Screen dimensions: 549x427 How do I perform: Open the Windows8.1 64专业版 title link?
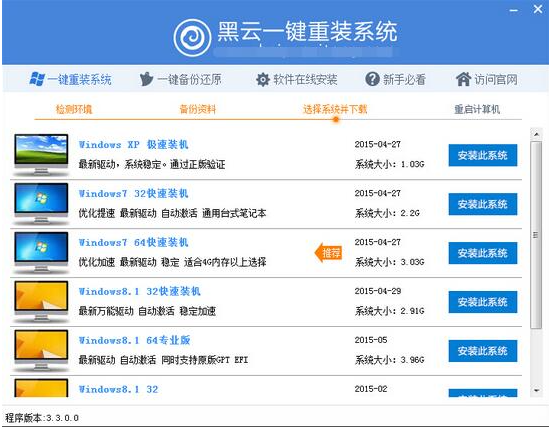134,341
